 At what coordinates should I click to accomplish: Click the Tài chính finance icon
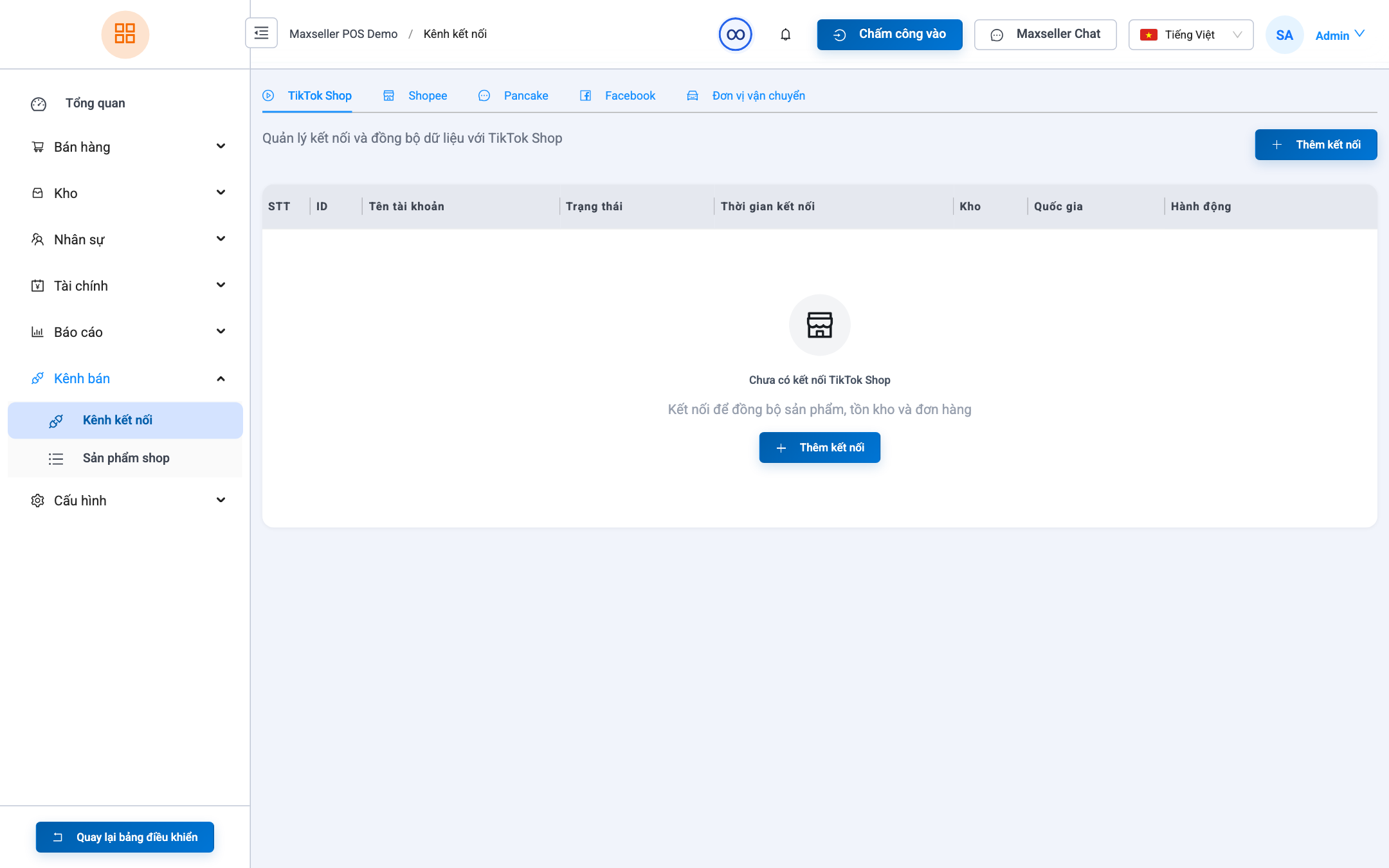(x=38, y=285)
